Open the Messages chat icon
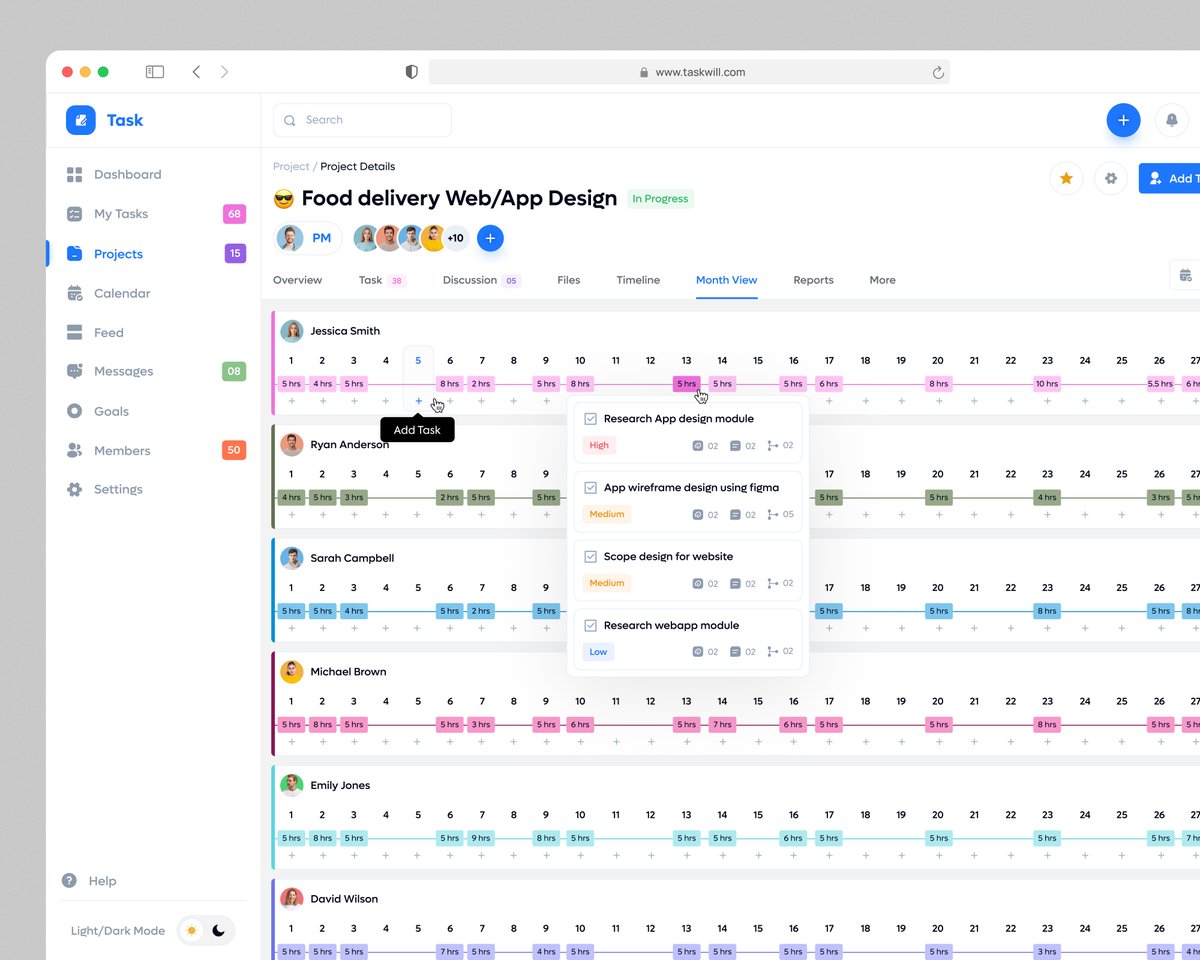This screenshot has height=960, width=1200. click(x=74, y=371)
